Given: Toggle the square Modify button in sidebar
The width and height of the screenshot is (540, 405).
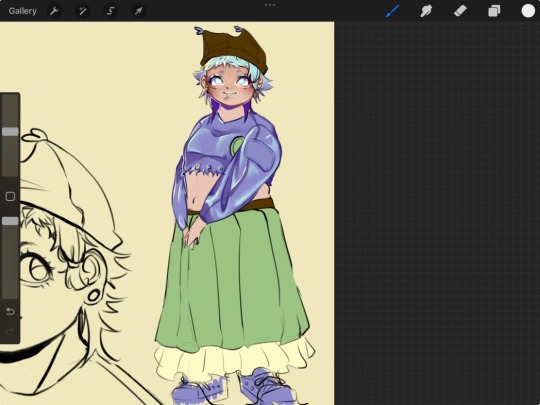Looking at the screenshot, I should pos(10,196).
